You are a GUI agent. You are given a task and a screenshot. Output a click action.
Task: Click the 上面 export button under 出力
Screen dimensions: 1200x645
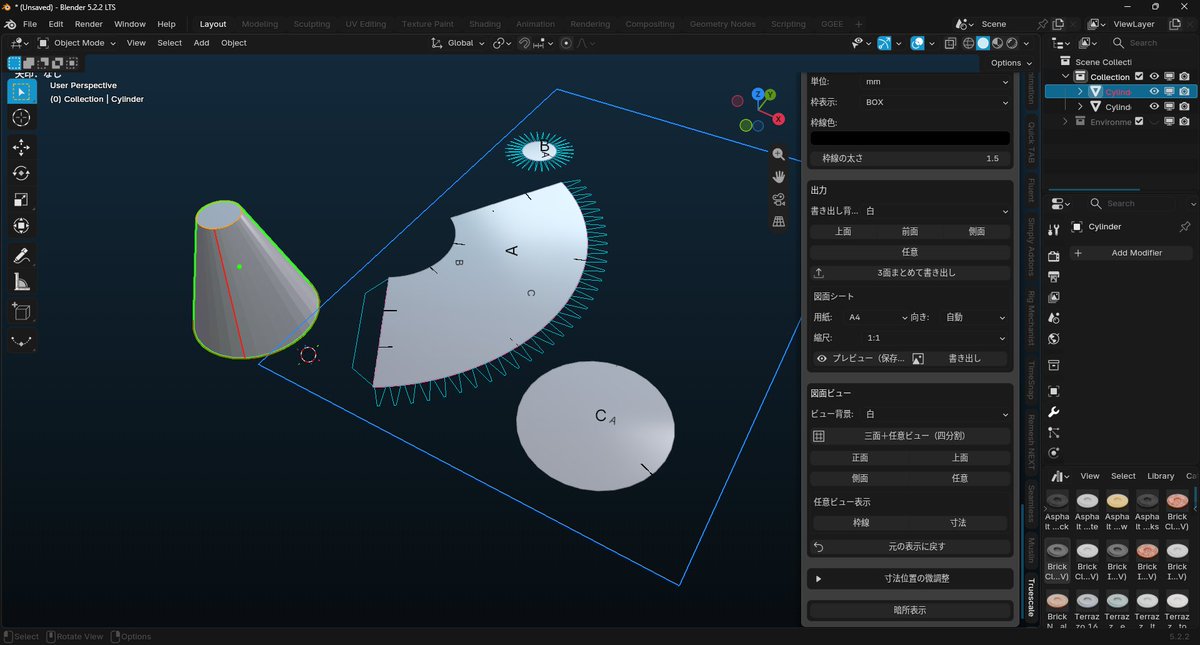coord(843,231)
